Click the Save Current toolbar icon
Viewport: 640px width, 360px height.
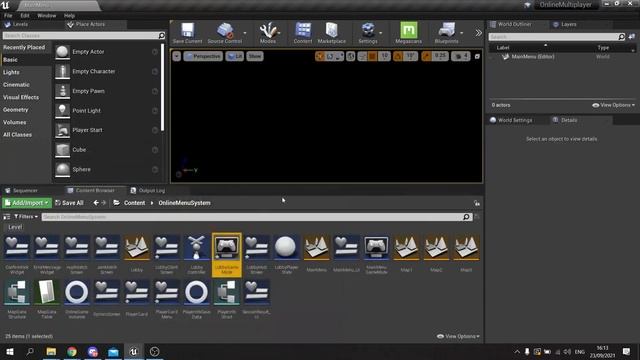pyautogui.click(x=187, y=30)
